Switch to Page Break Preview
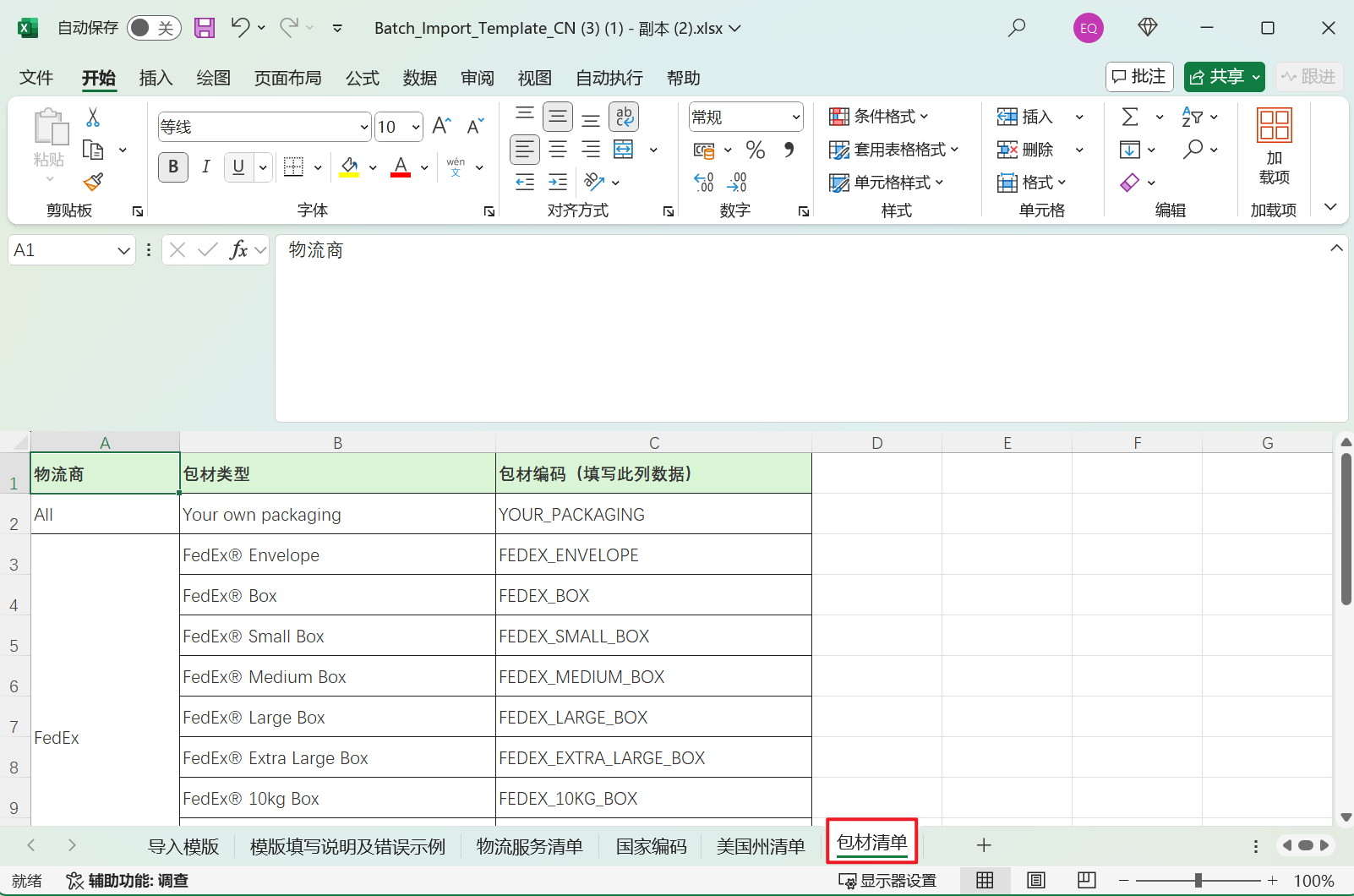 1087,881
